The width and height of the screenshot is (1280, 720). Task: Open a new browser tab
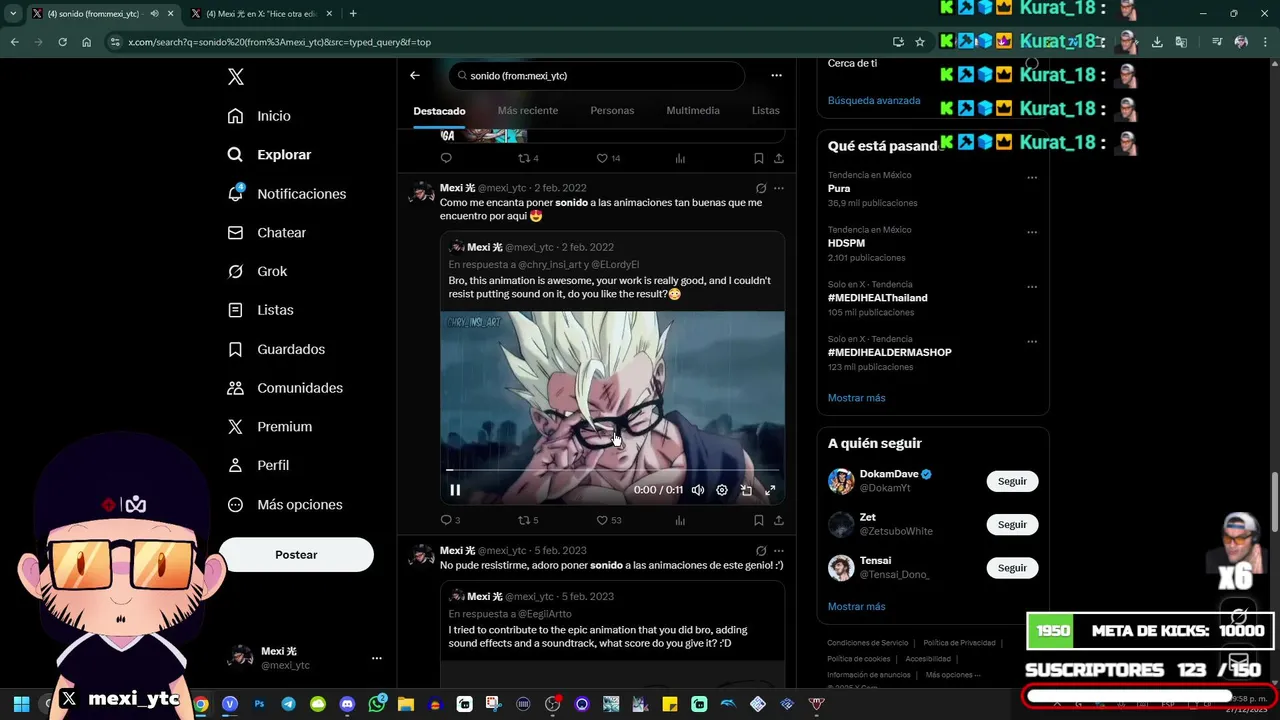click(353, 14)
